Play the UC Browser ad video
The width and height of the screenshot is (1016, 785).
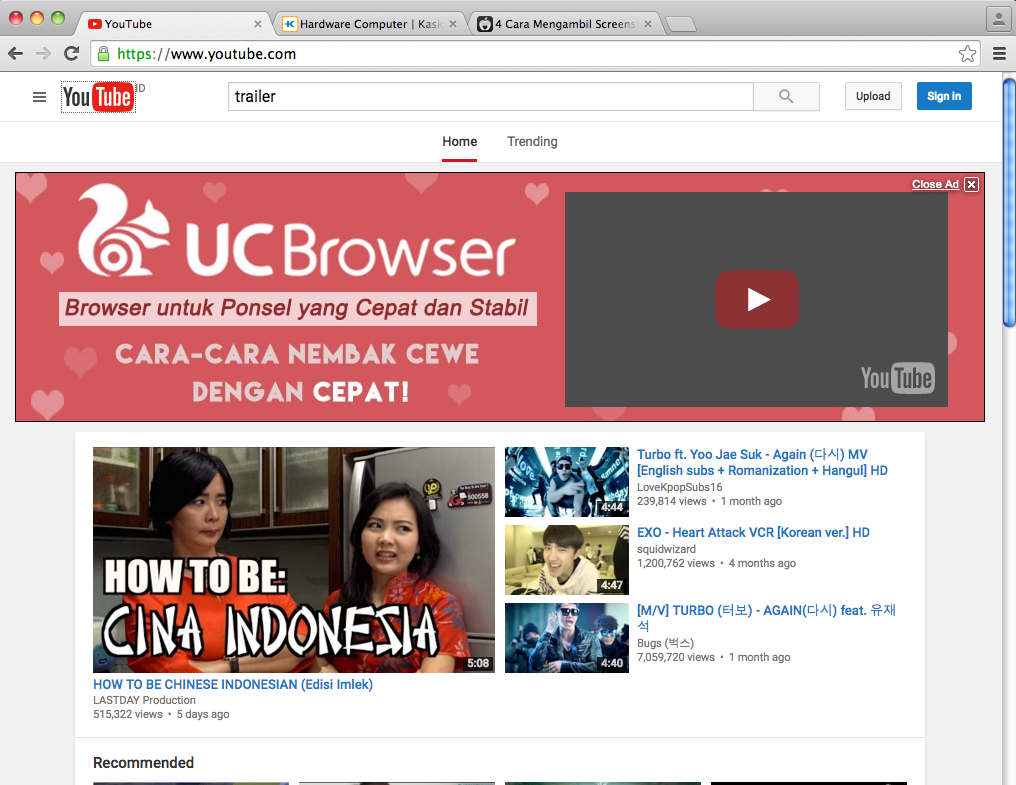point(757,299)
